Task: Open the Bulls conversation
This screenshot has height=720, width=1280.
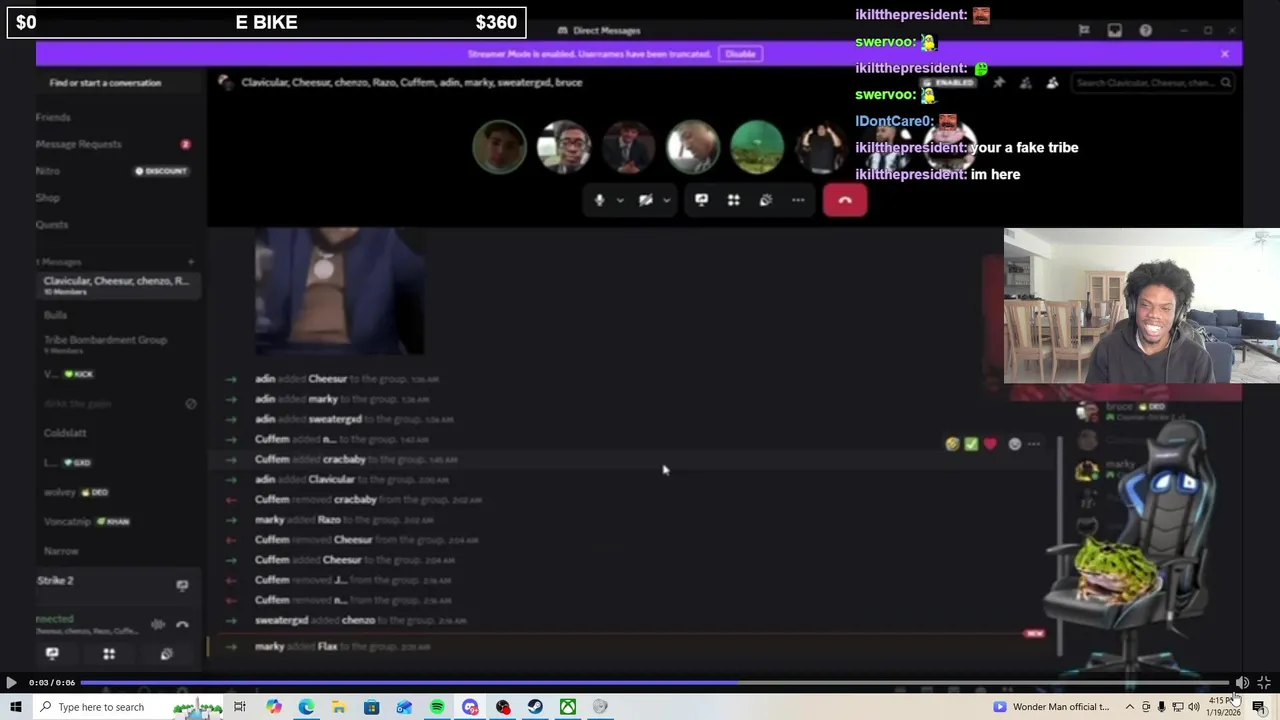Action: pyautogui.click(x=118, y=315)
